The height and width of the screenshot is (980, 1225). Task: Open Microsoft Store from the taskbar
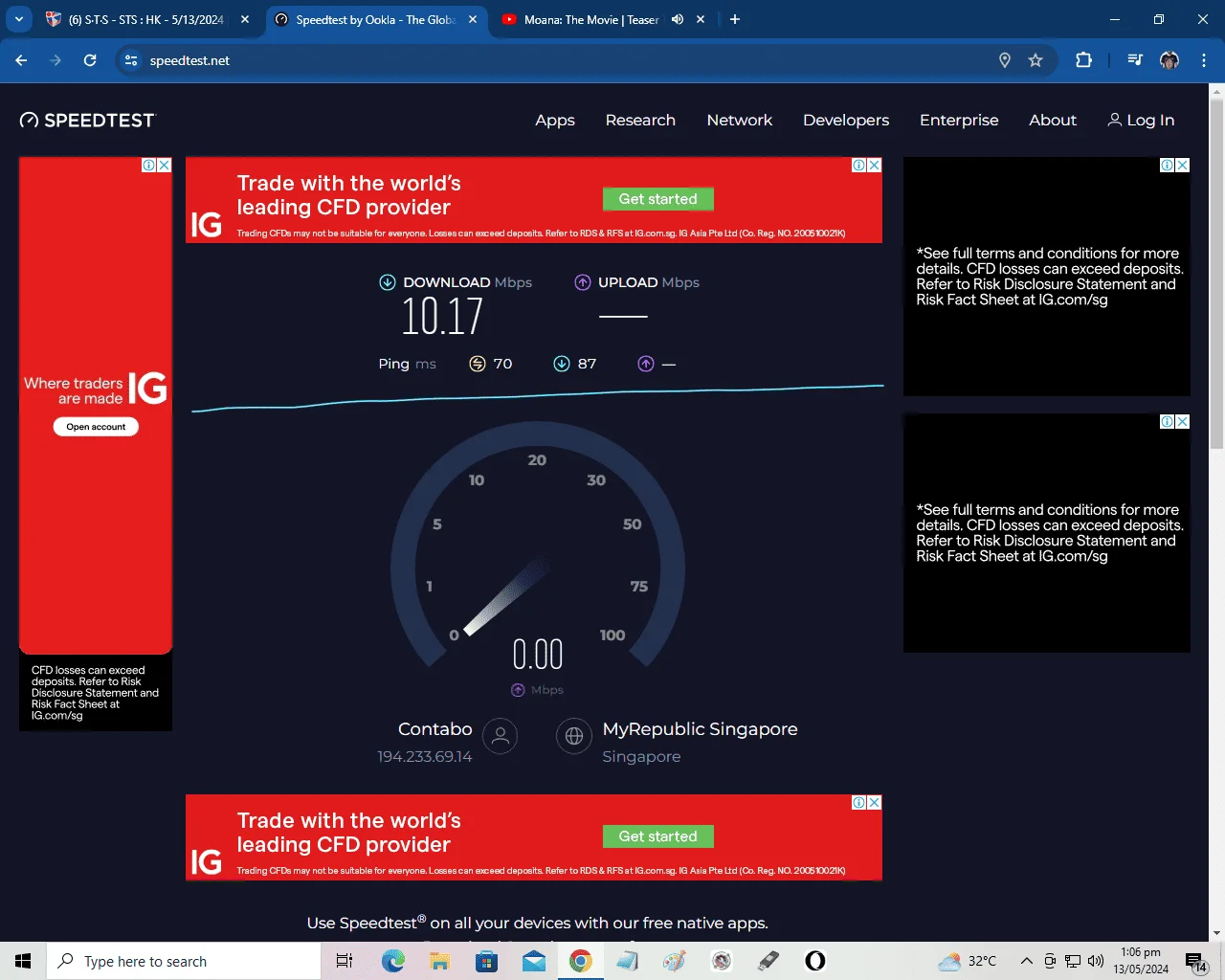coord(486,961)
